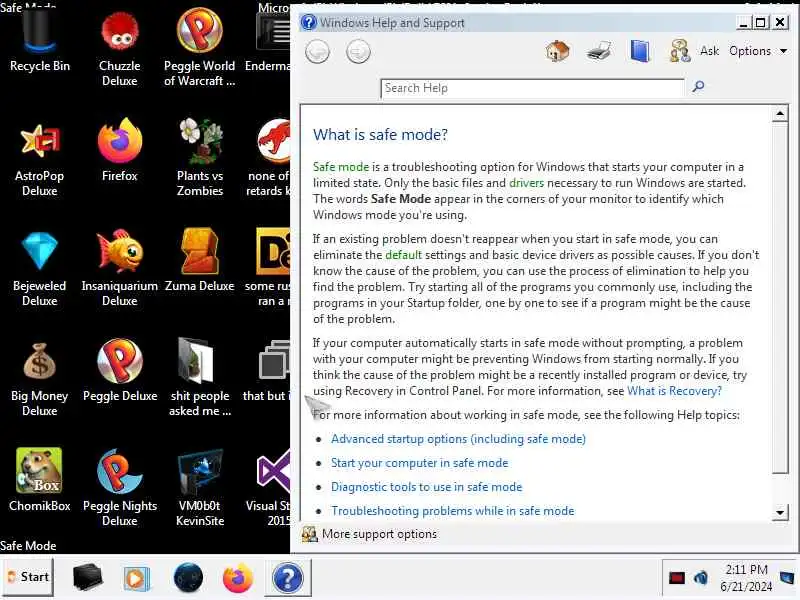Click the magnifier search button
This screenshot has width=800, height=600.
[698, 87]
